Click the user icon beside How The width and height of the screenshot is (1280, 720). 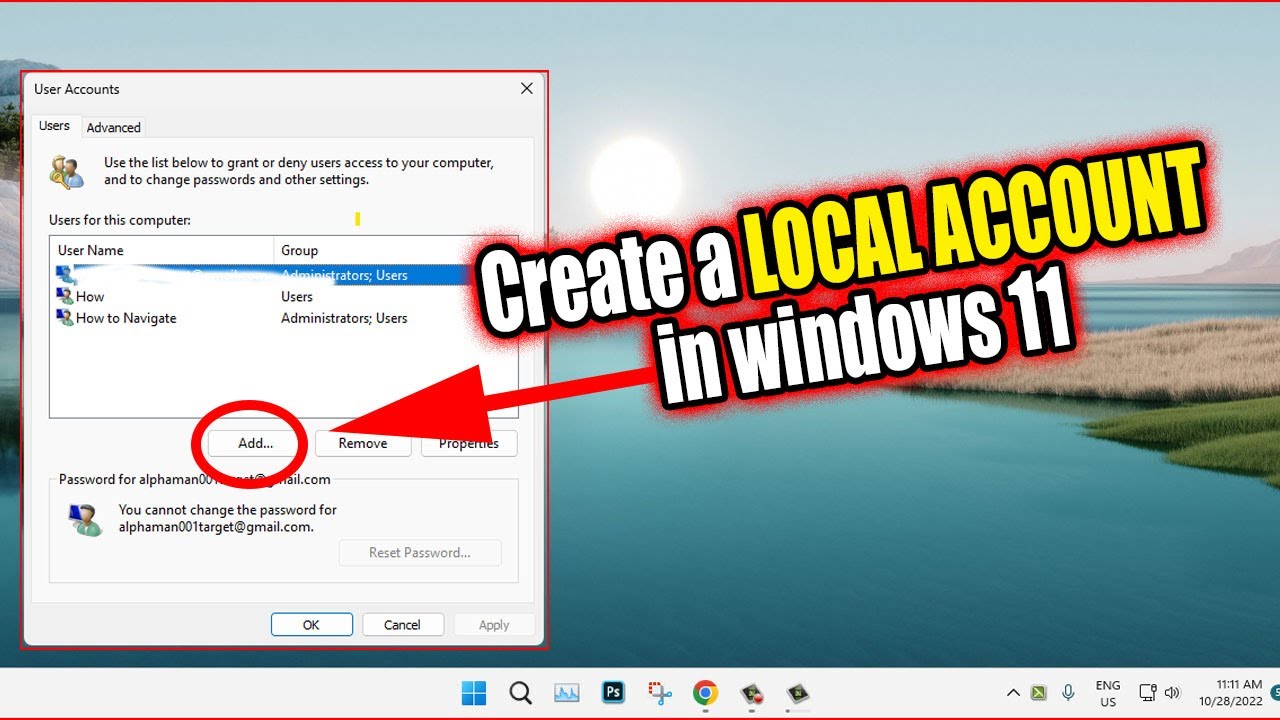(x=65, y=296)
